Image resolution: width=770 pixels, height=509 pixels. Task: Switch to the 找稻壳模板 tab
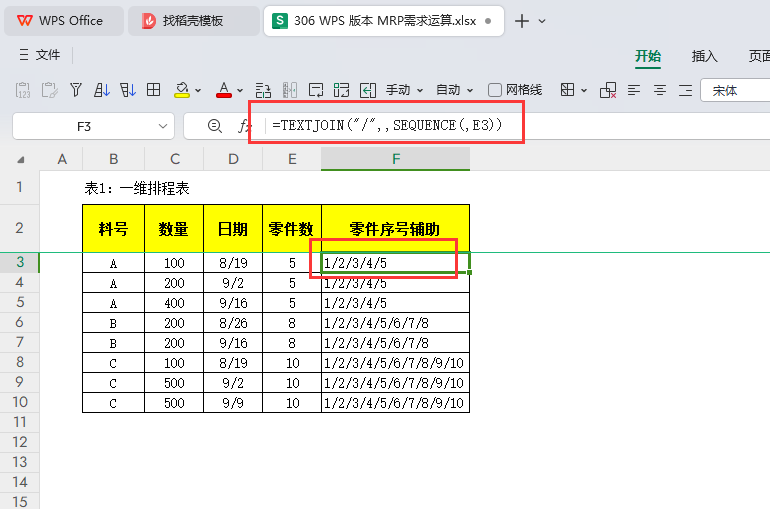click(x=193, y=21)
